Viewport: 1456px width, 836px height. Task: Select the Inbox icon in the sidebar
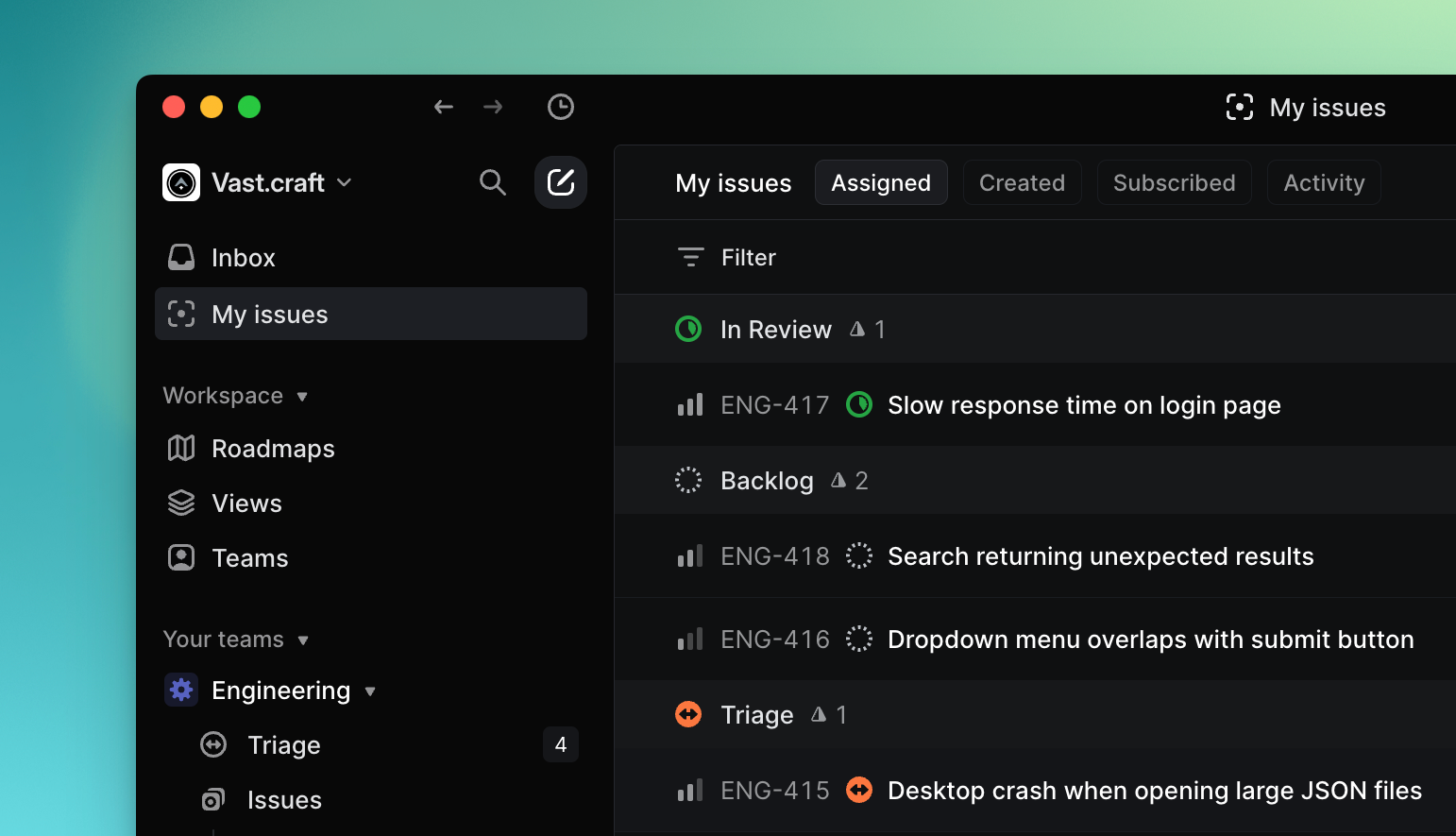(x=180, y=256)
